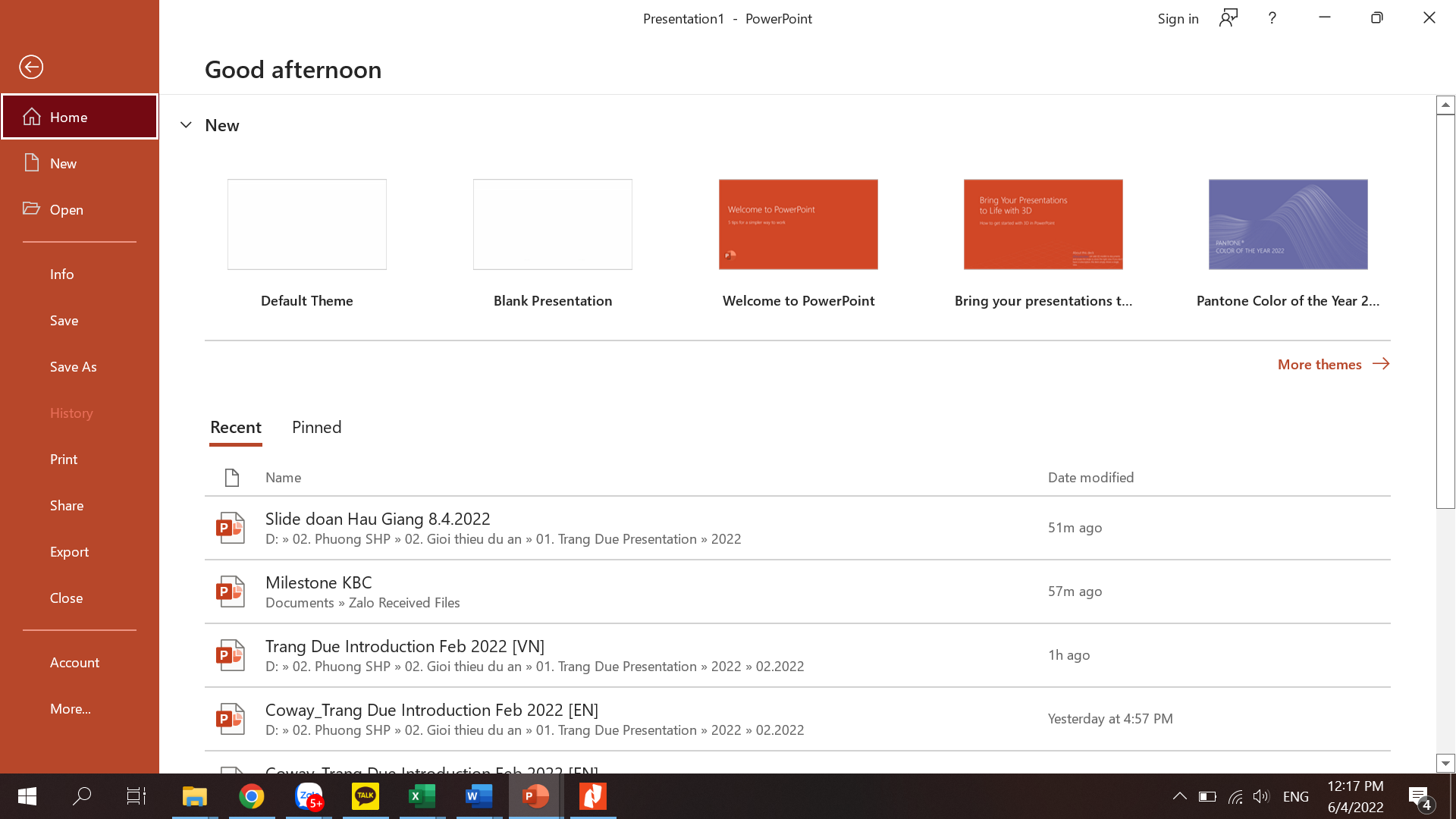Open the clock showing 12:17 PM
Image resolution: width=1456 pixels, height=819 pixels.
tap(1356, 796)
